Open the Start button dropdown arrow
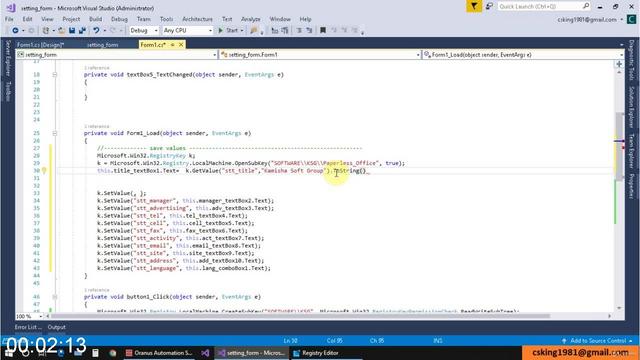Viewport: 640px width, 360px height. click(242, 31)
